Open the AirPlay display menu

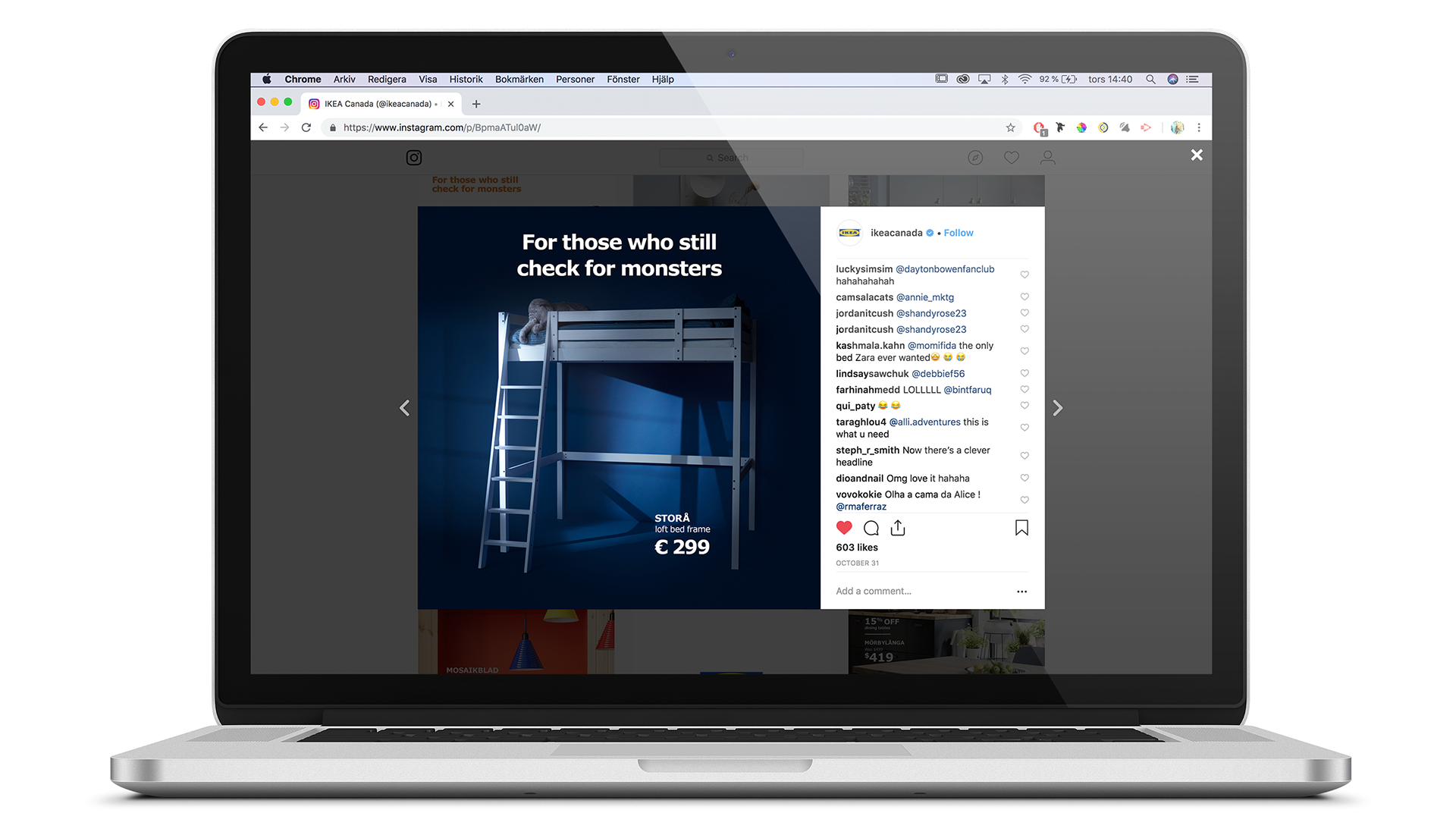pyautogui.click(x=984, y=79)
